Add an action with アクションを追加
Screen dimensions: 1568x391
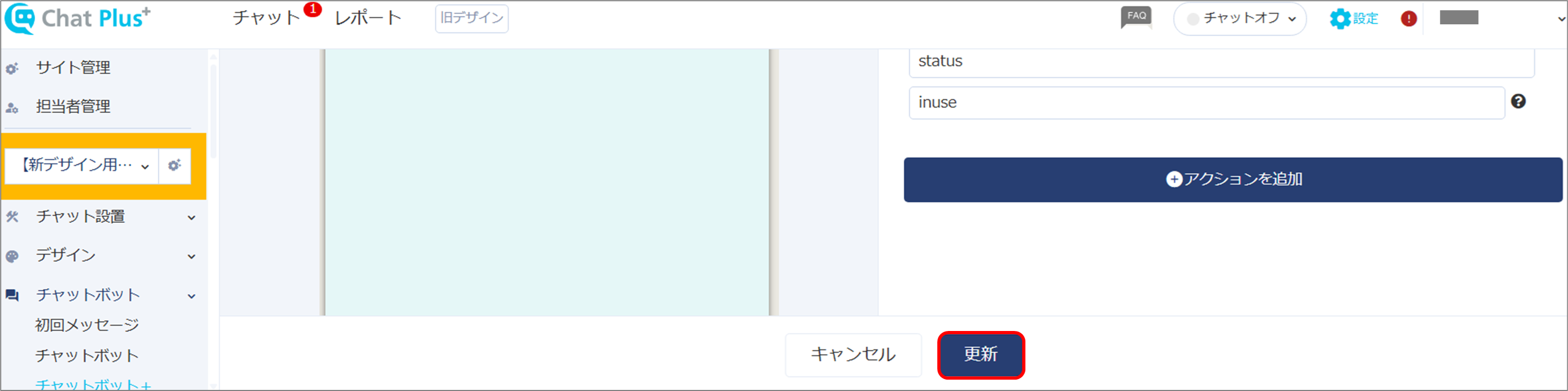tap(1232, 179)
